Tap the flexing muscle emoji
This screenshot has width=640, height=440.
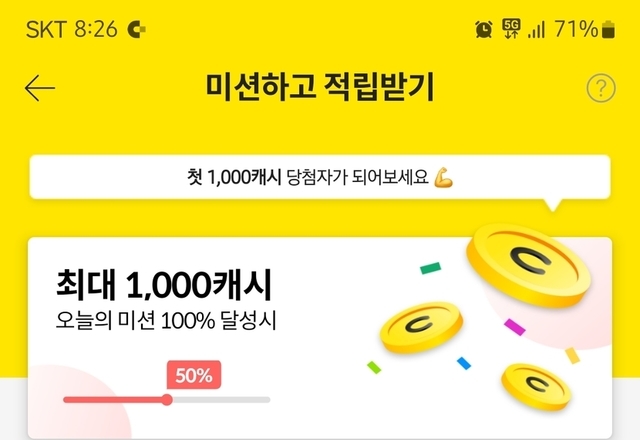tap(444, 178)
